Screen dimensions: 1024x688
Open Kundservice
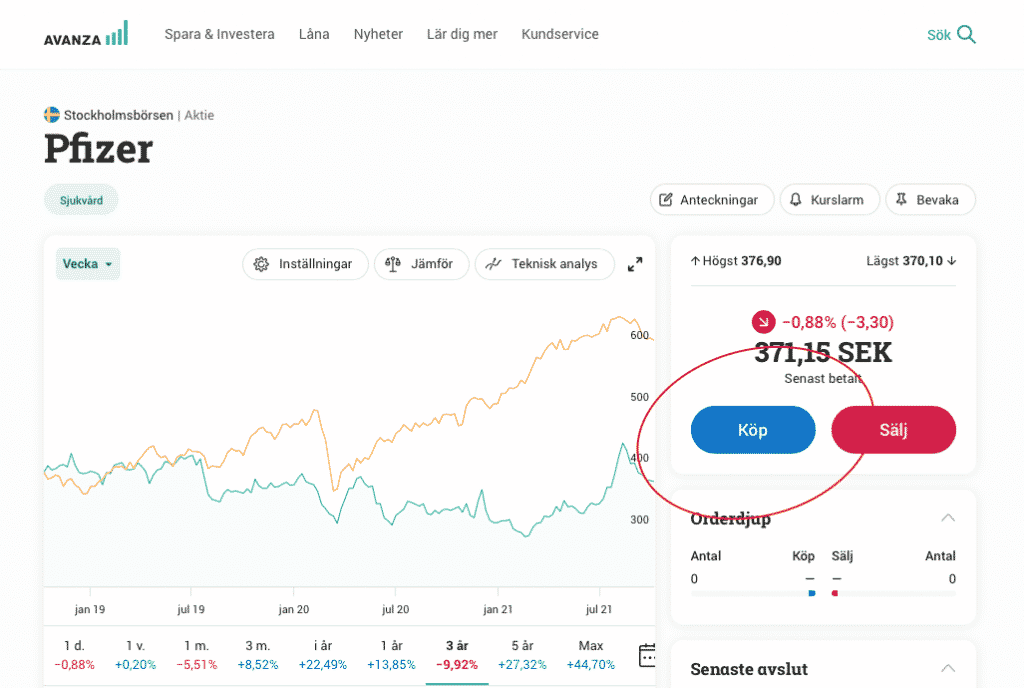click(560, 34)
